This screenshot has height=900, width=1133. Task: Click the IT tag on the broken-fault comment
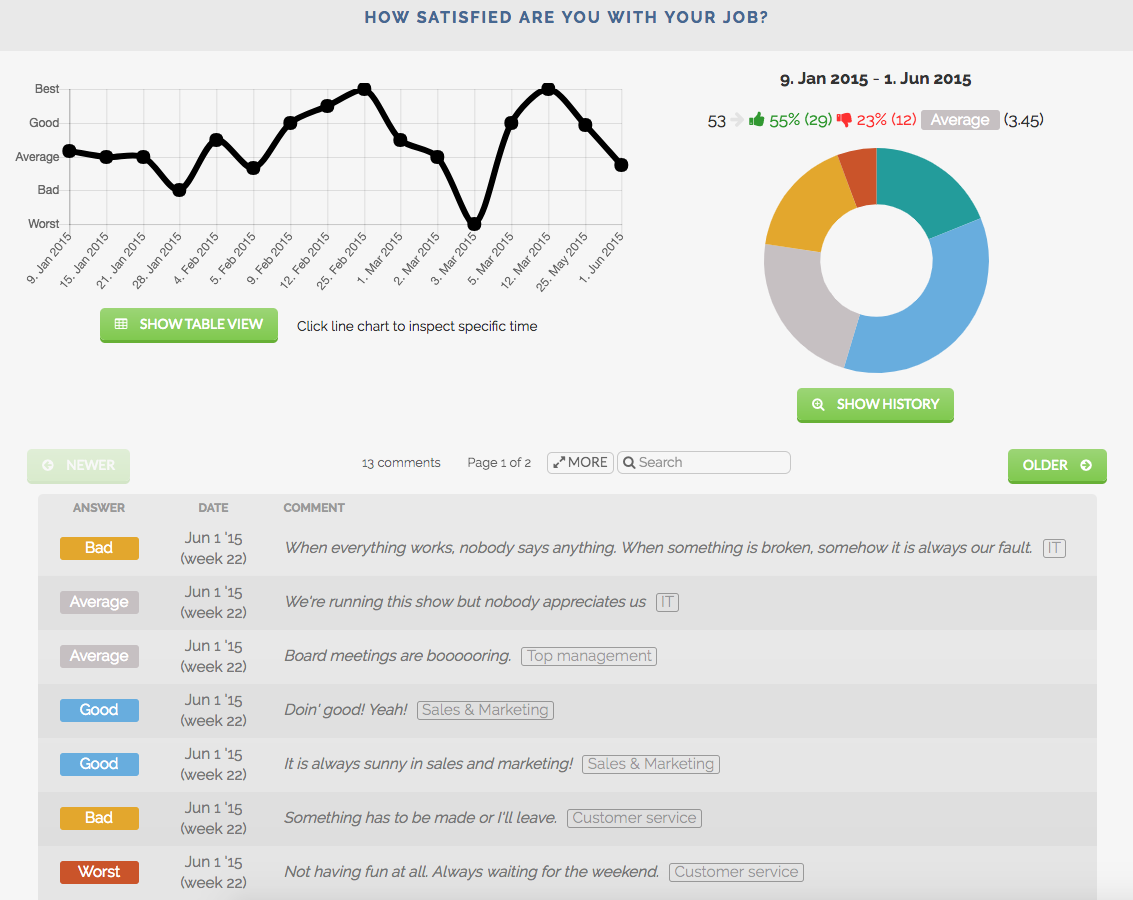[1054, 548]
